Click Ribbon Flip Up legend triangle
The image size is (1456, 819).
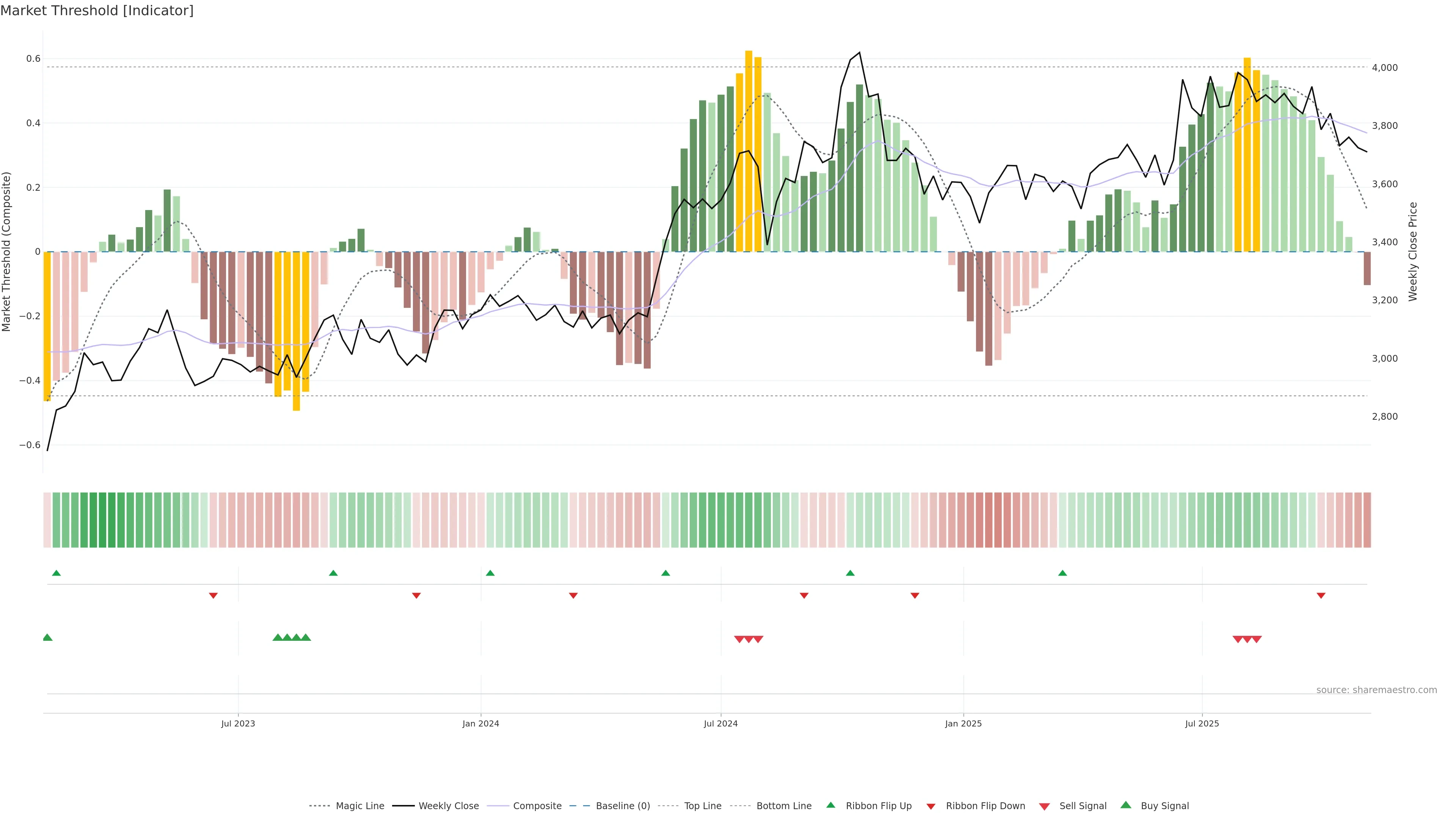pyautogui.click(x=831, y=805)
